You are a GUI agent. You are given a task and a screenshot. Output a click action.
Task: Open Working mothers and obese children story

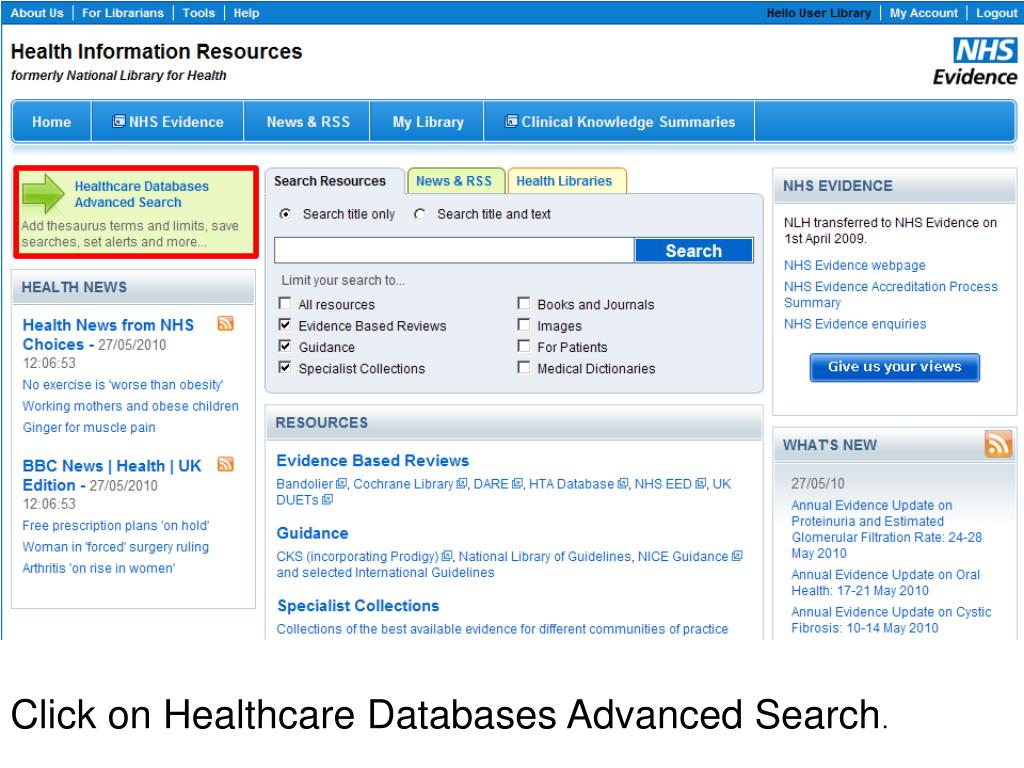coord(131,406)
